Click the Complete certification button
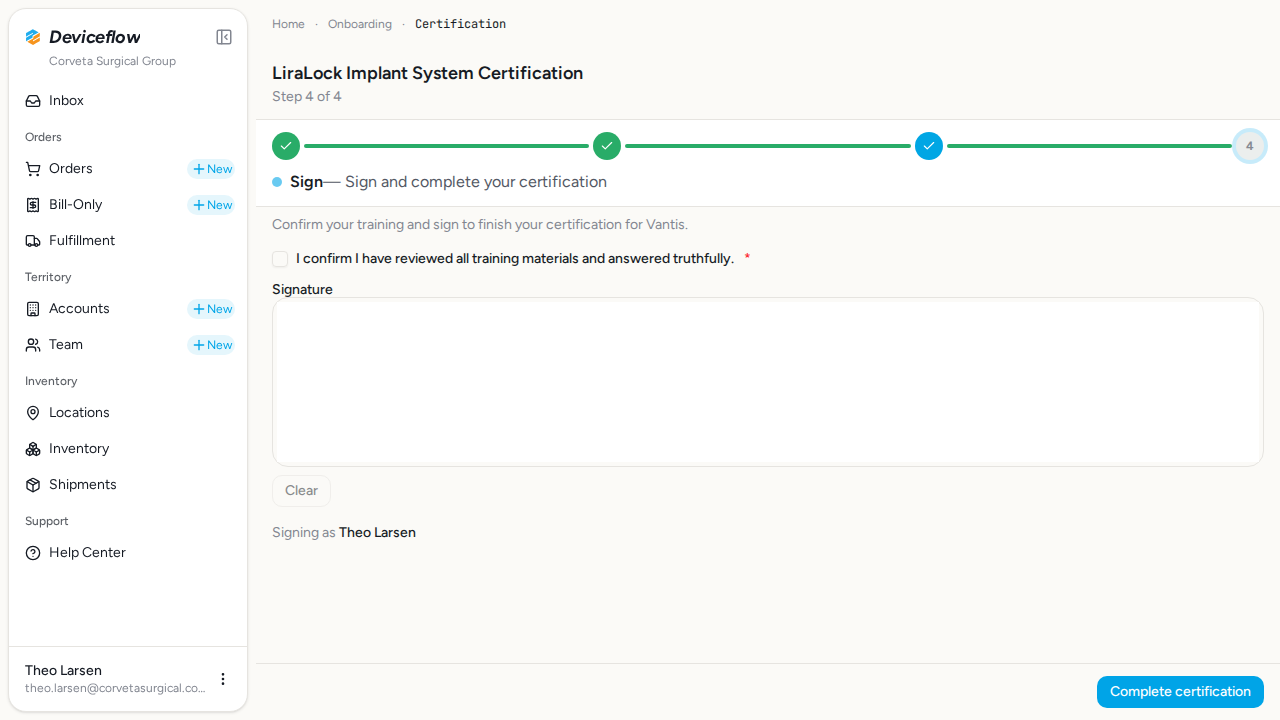This screenshot has height=720, width=1280. tap(1180, 692)
